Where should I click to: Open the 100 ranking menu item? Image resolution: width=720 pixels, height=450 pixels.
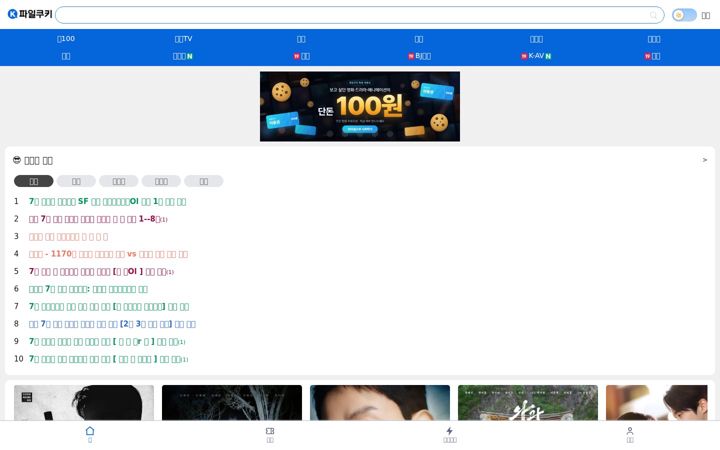[66, 39]
